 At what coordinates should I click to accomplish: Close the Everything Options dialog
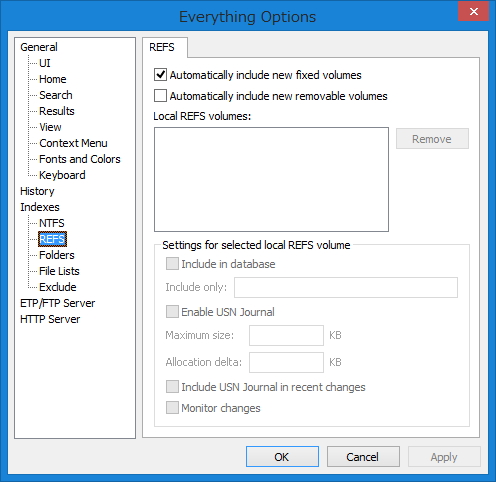473,11
